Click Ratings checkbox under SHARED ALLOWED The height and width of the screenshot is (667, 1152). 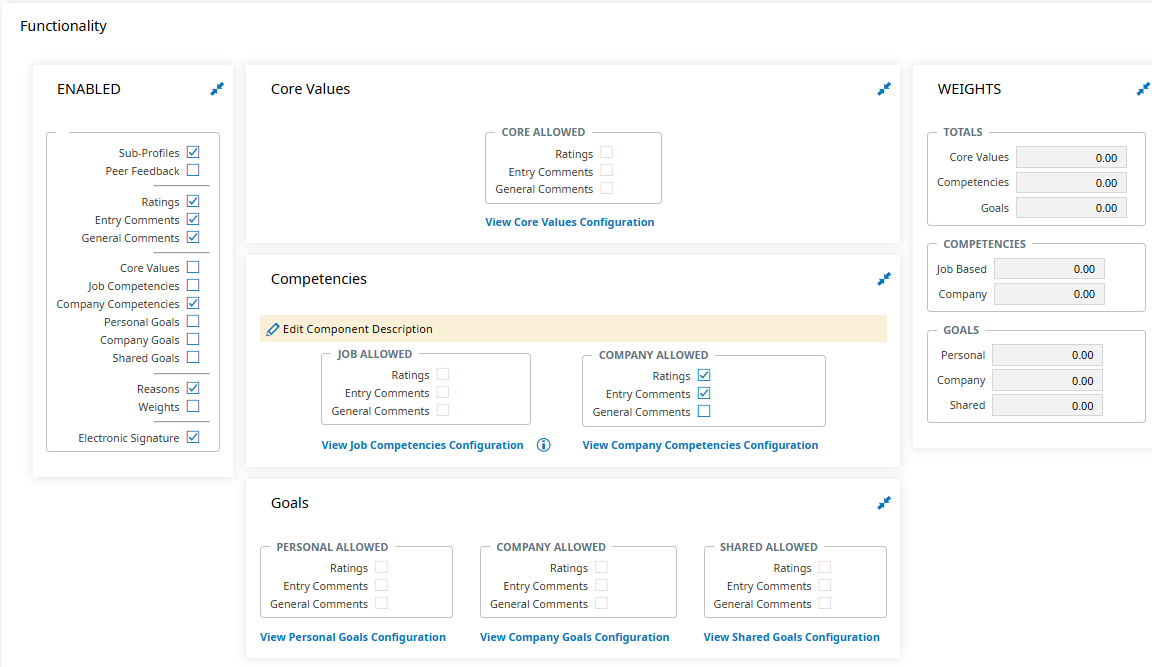coord(825,567)
